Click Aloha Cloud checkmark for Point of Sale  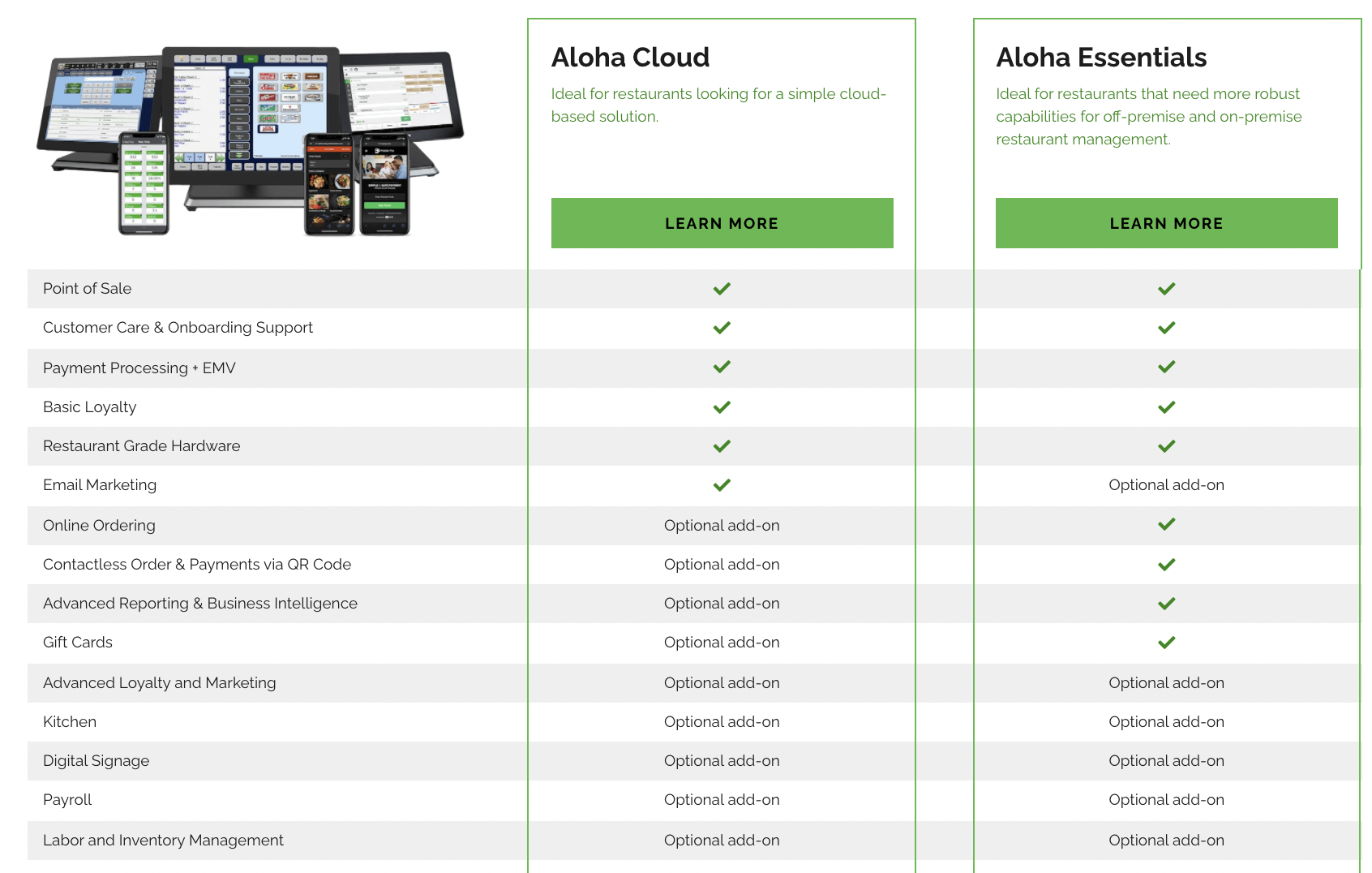tap(722, 289)
